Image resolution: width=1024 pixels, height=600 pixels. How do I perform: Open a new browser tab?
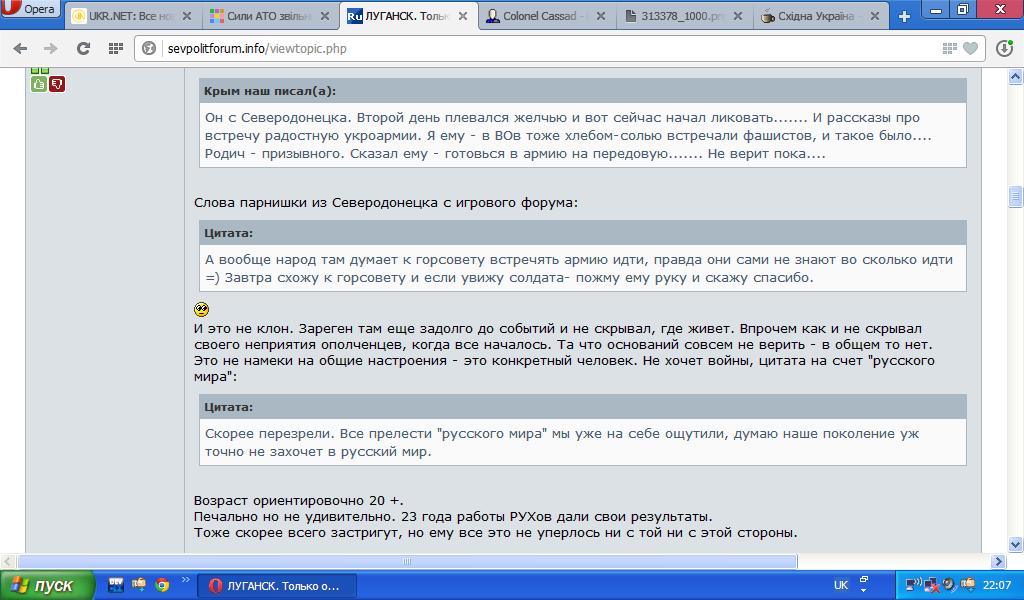coord(904,17)
